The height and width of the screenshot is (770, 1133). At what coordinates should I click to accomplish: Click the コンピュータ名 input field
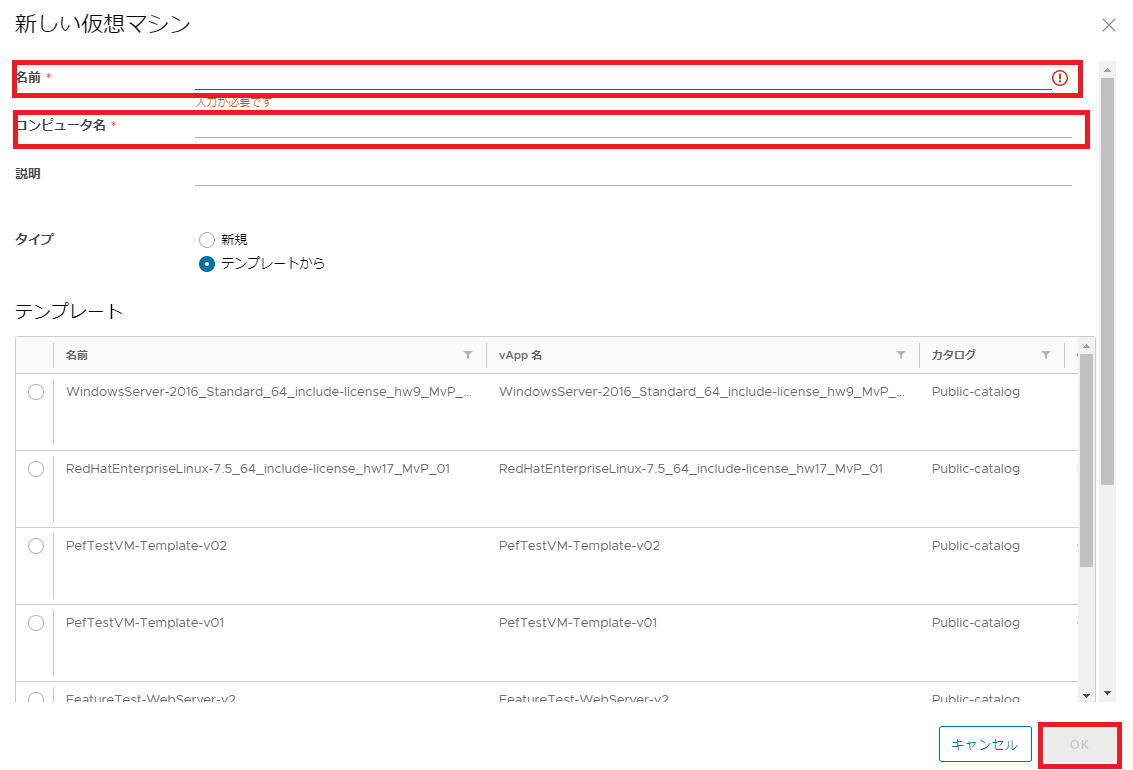[x=632, y=126]
